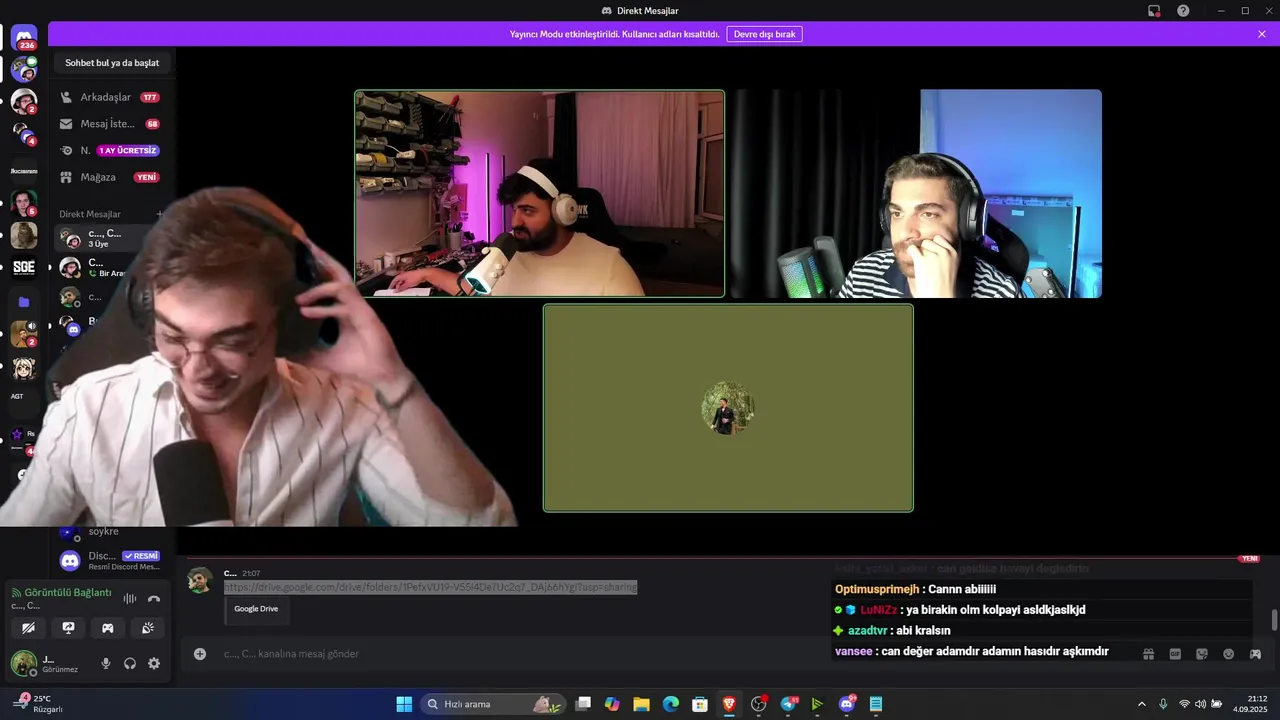Open the Windows Start menu

tap(404, 704)
